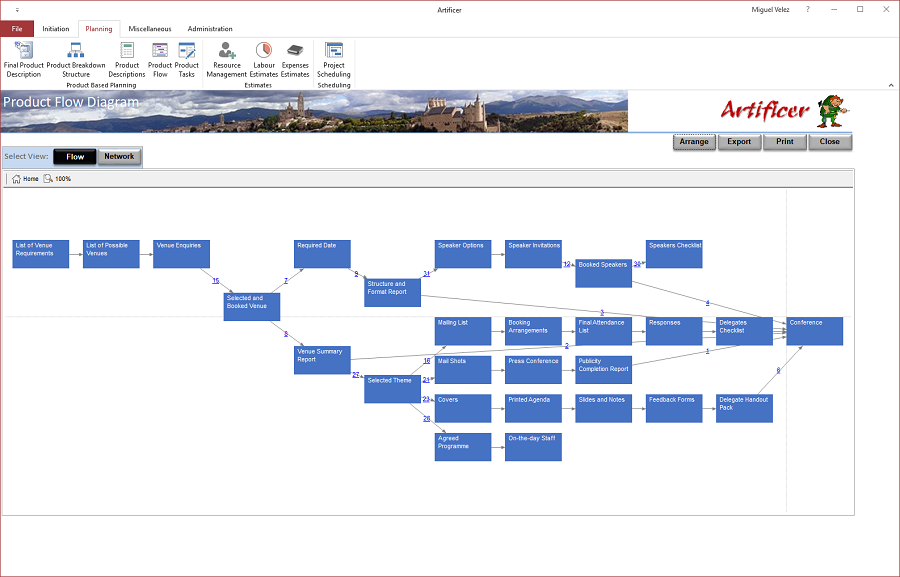Open Project Scheduling

click(x=333, y=59)
